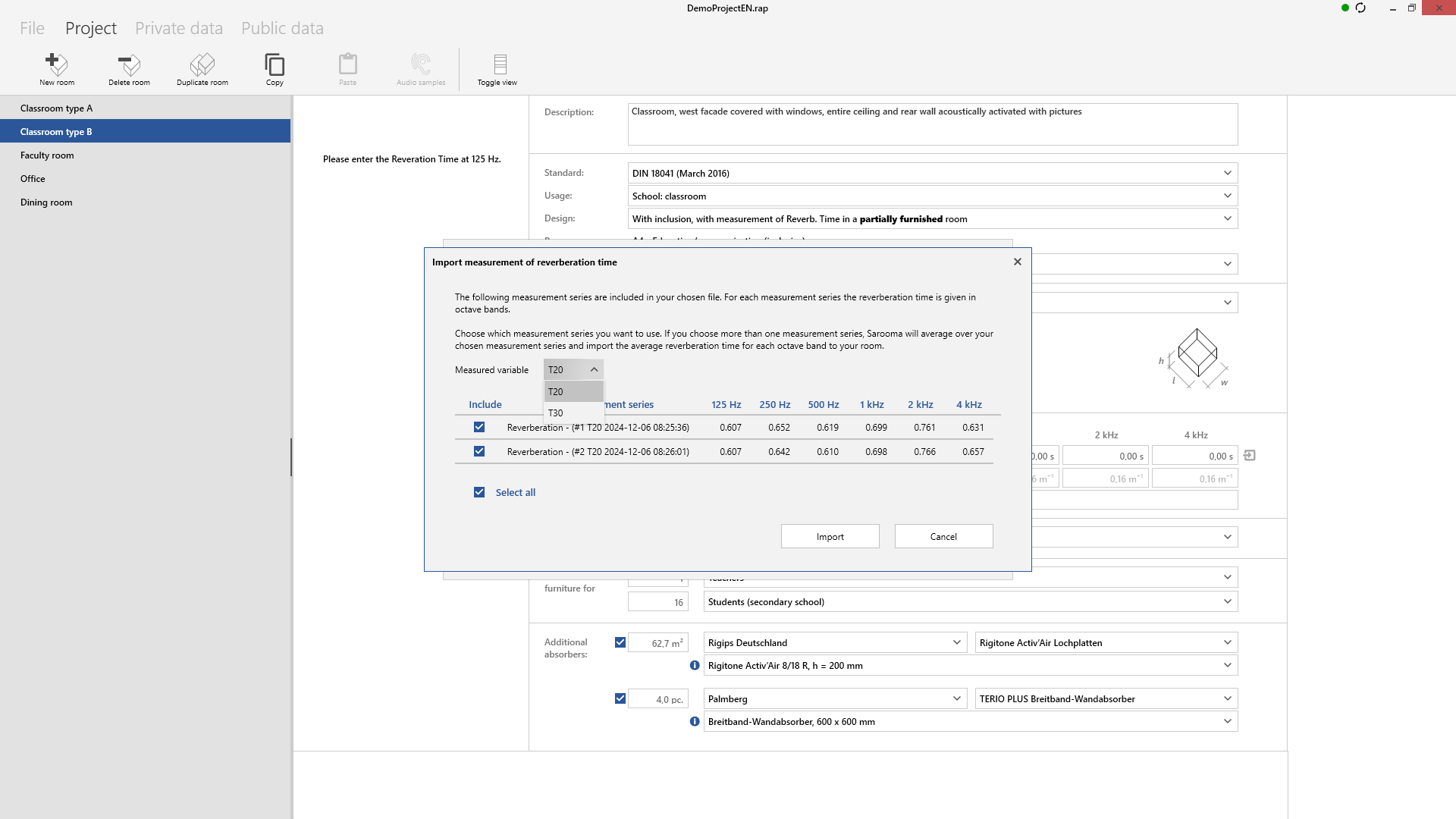Image resolution: width=1456 pixels, height=819 pixels.
Task: Select Faculty room in the room list
Action: coord(47,155)
